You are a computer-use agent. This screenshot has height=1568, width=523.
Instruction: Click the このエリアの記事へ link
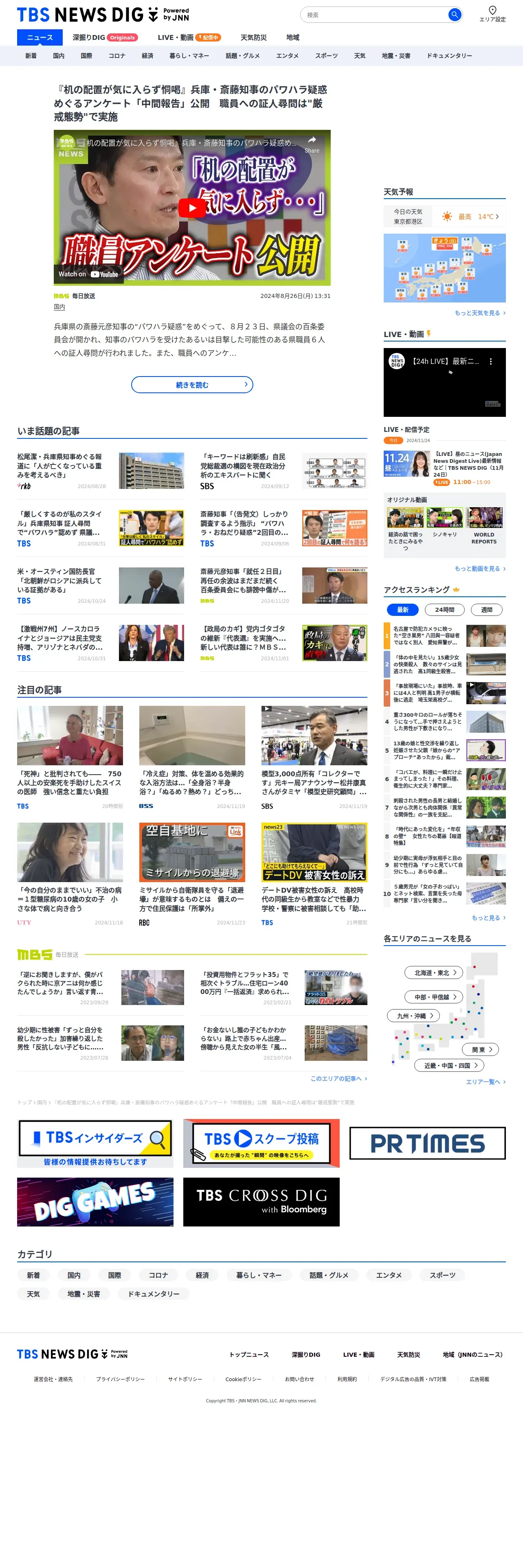click(338, 1079)
